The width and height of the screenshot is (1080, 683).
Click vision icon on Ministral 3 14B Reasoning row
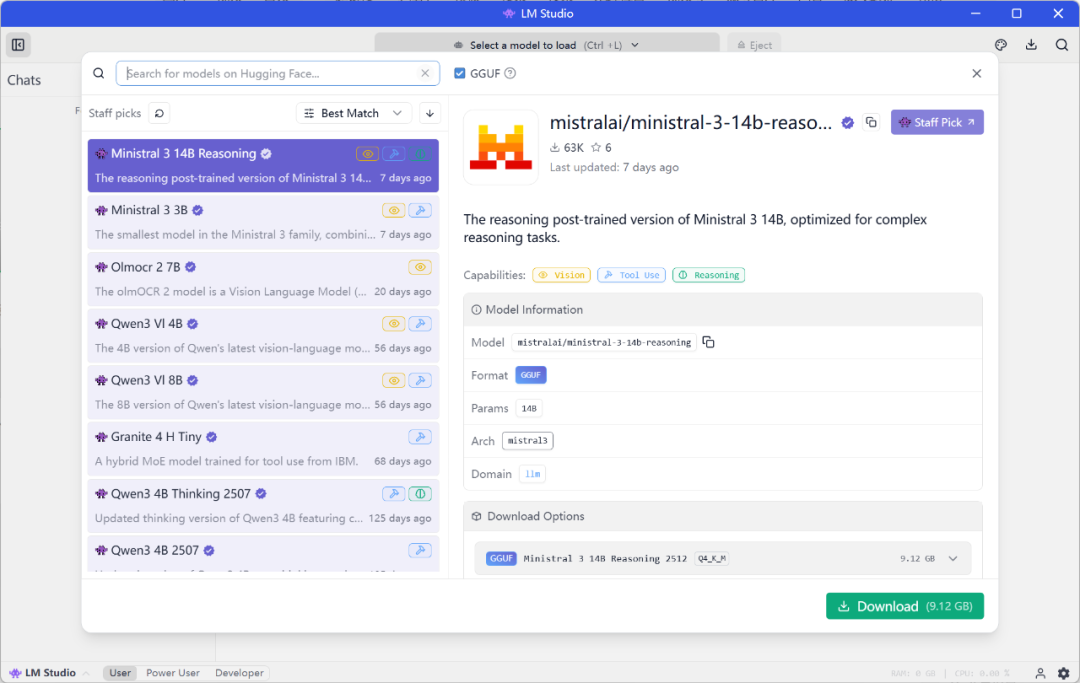click(x=368, y=154)
